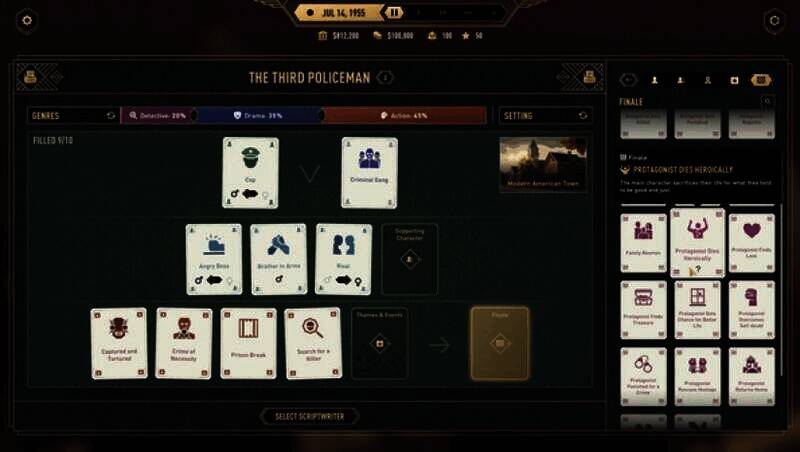Pick the Family Reunion finale card
This screenshot has width=800, height=452.
click(x=643, y=243)
